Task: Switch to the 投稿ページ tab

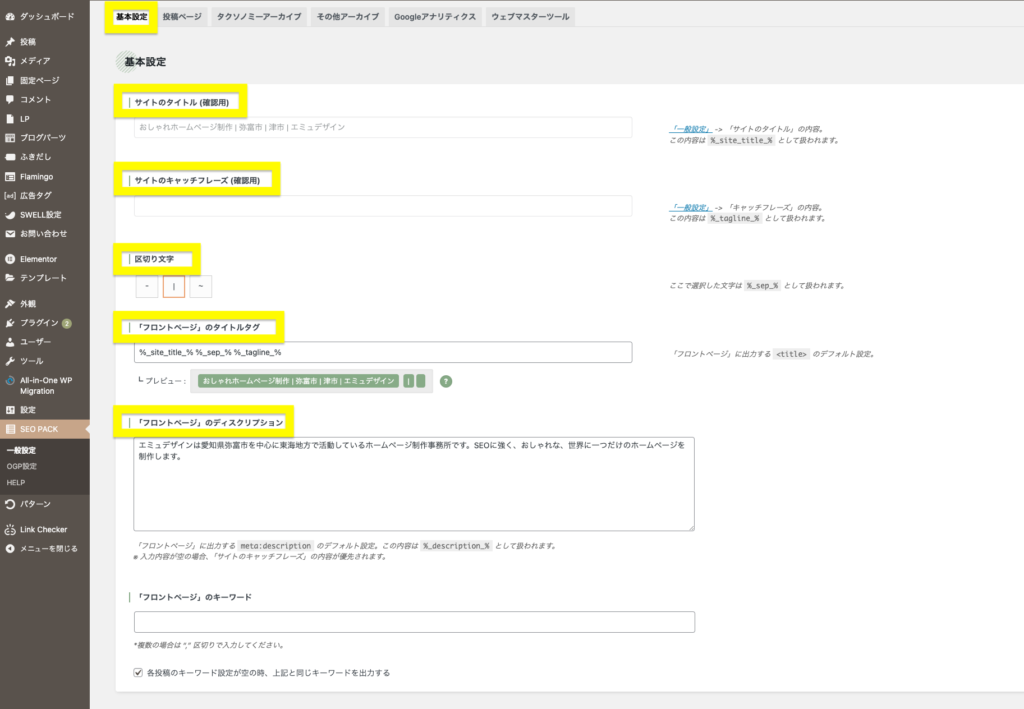Action: point(181,17)
